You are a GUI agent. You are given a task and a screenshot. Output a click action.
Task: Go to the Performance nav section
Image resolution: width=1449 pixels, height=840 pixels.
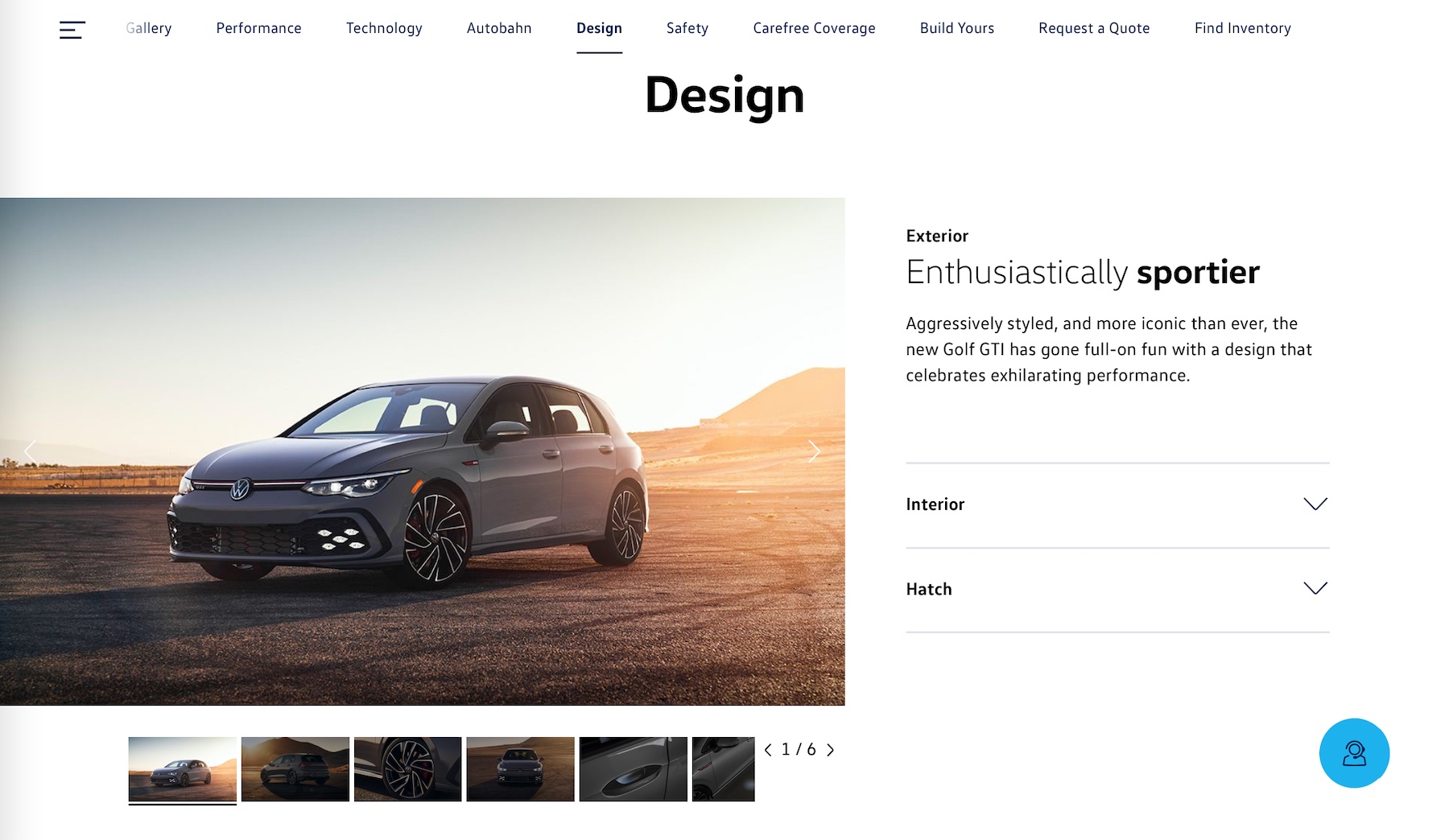pos(259,28)
